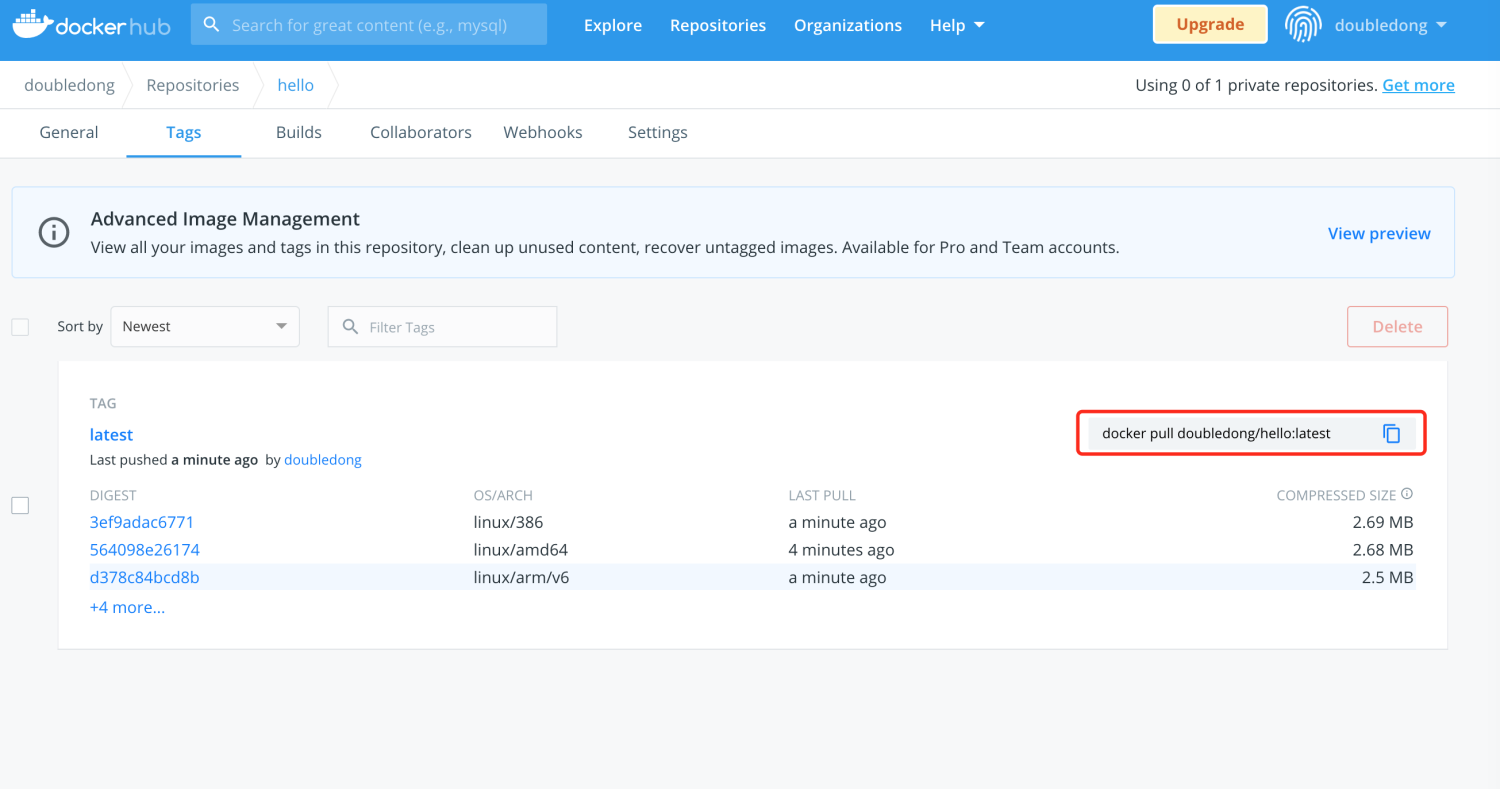Check the latest tag checkbox

20,506
